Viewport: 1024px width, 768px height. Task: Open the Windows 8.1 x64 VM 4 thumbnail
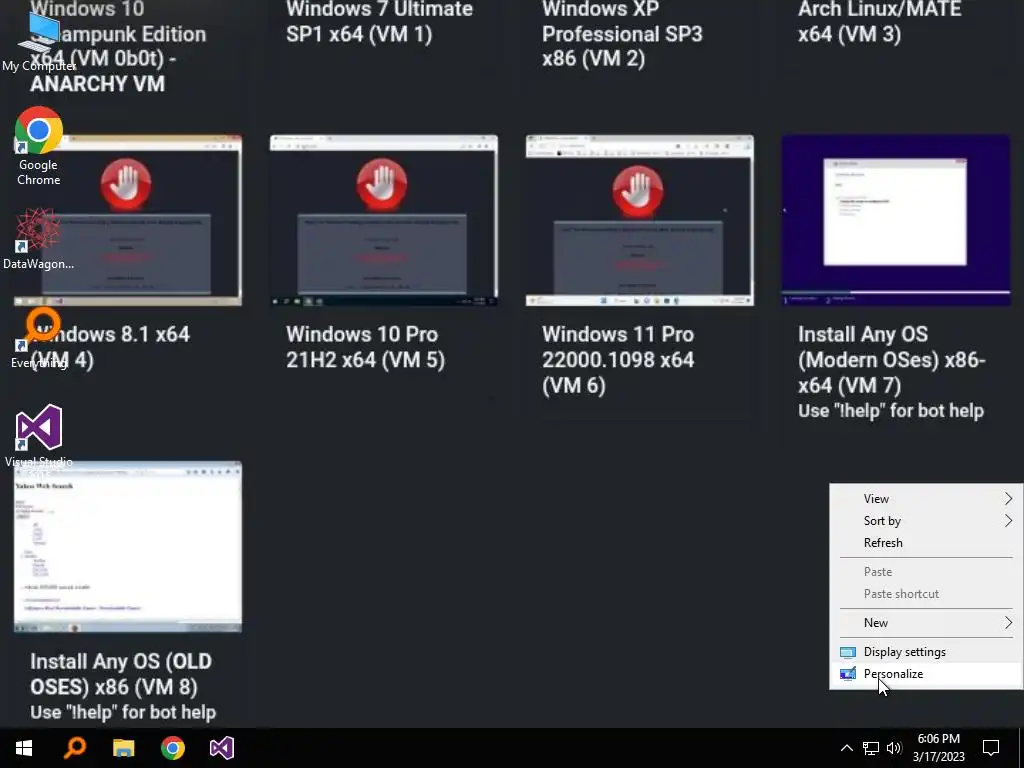pyautogui.click(x=128, y=220)
